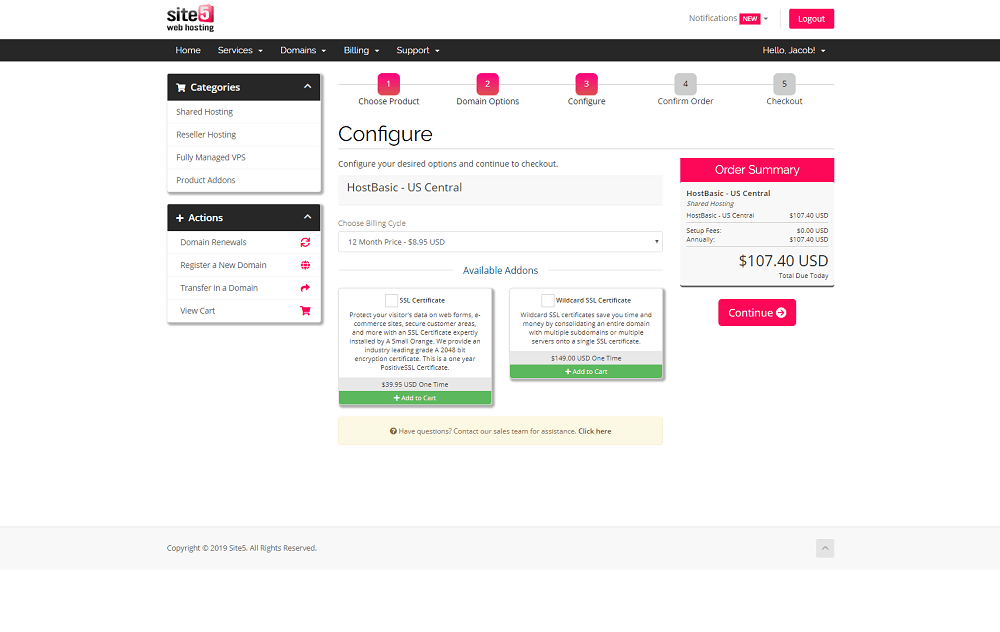
Task: Open the Notifications dropdown
Action: point(728,18)
